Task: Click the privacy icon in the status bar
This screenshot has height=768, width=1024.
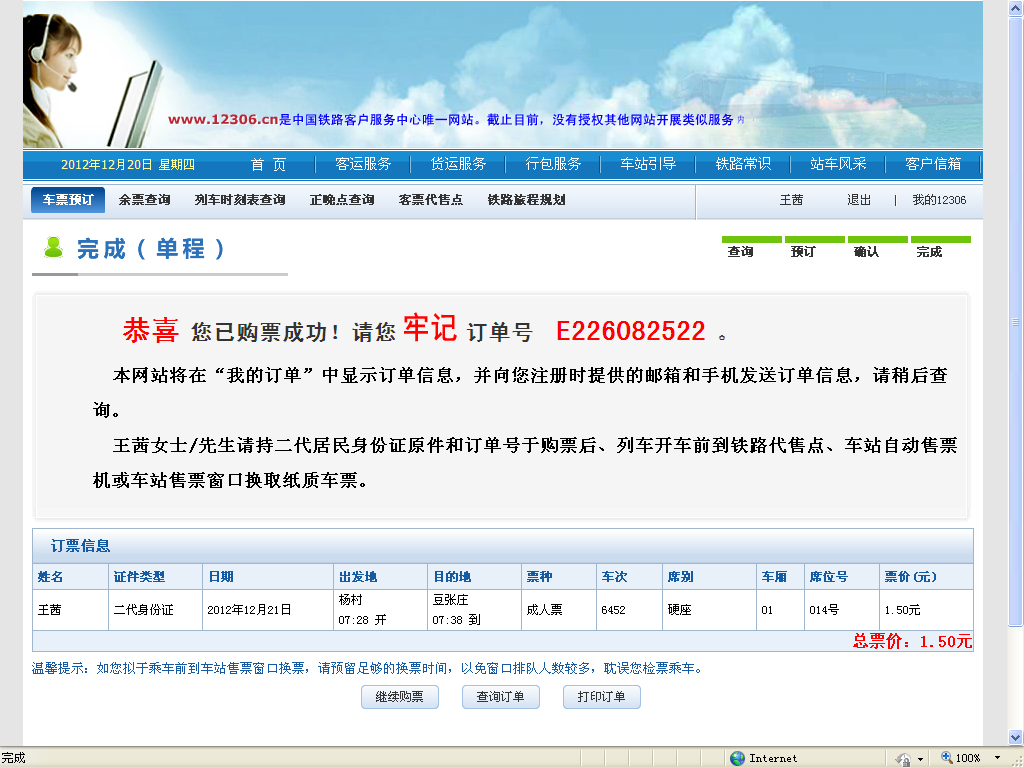Action: pyautogui.click(x=904, y=759)
